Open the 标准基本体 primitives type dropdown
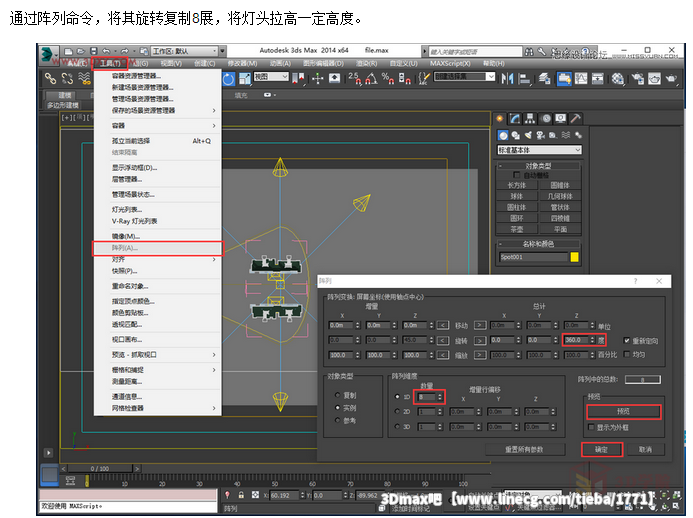693x518 pixels. pos(539,150)
